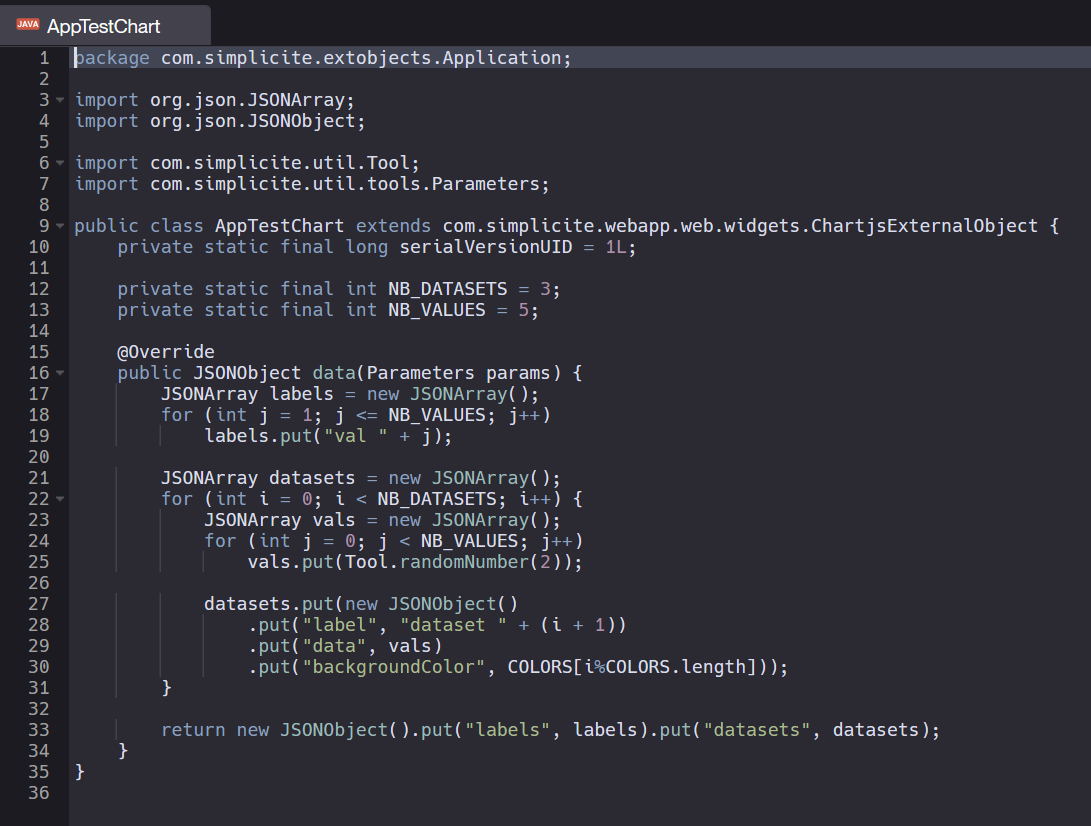This screenshot has height=826, width=1091.
Task: Click line number 20 in the gutter
Action: [38, 457]
